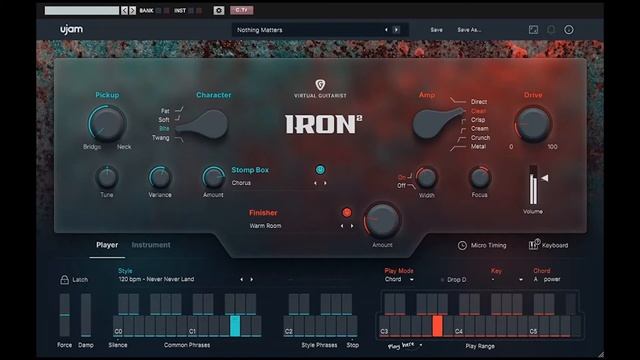Go to previous Style arrow
The width and height of the screenshot is (640, 360).
tap(242, 280)
